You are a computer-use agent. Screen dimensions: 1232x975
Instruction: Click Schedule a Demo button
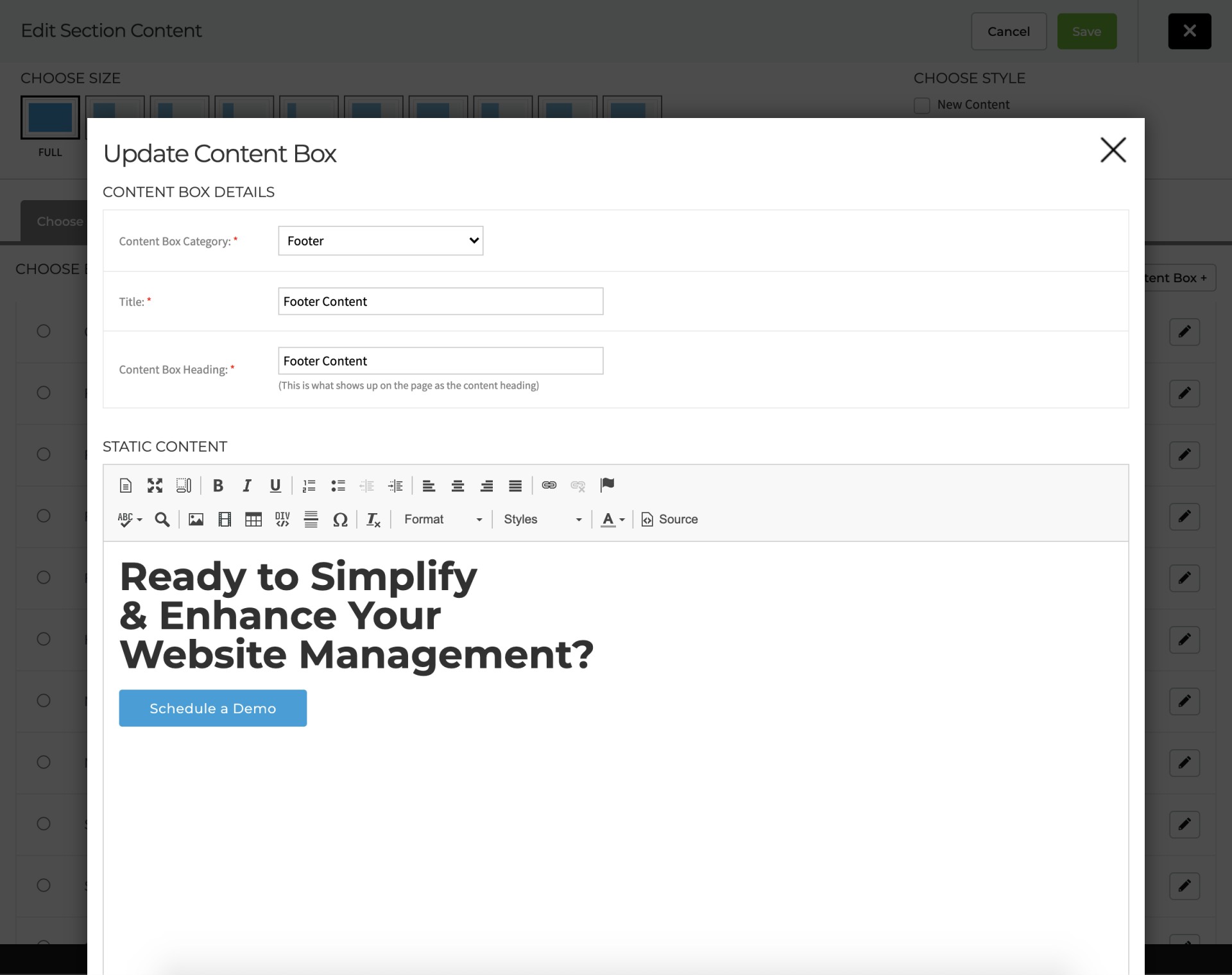pos(213,708)
